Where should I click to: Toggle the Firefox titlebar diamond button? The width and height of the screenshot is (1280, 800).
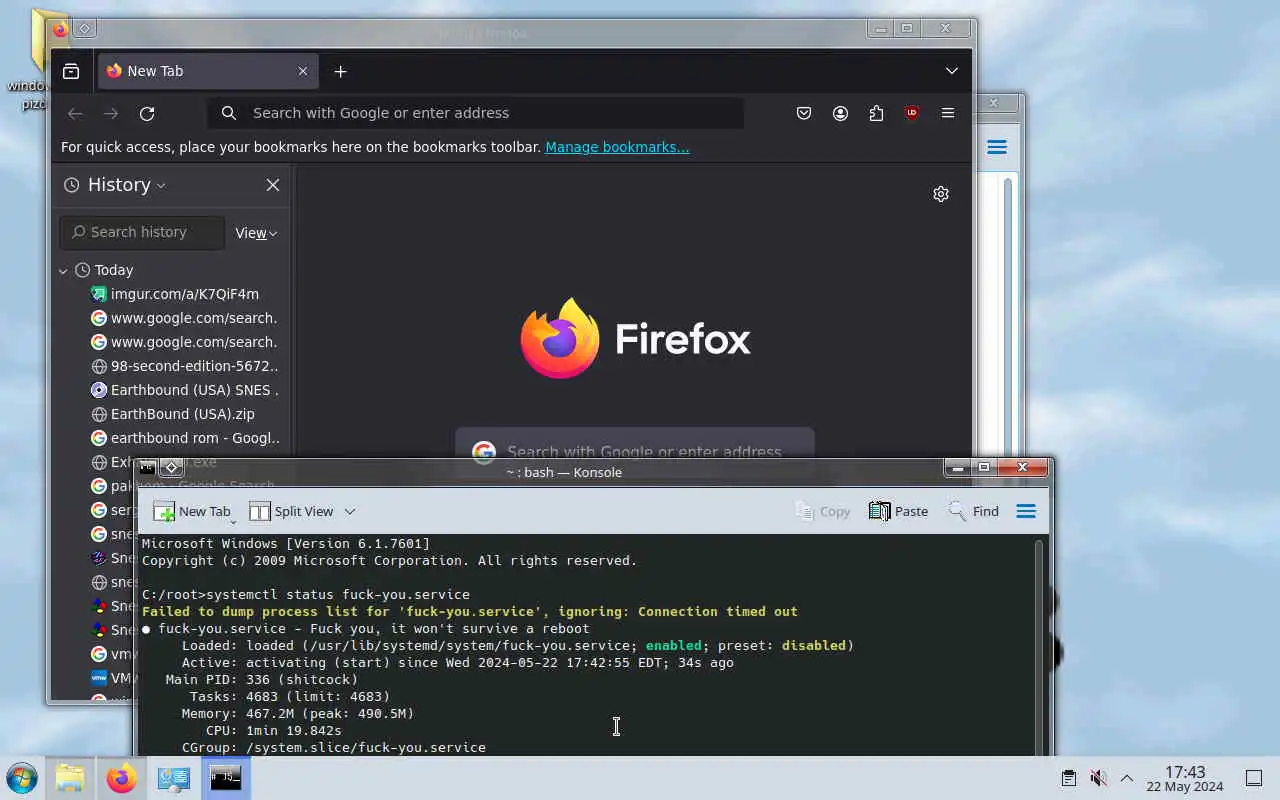[85, 29]
